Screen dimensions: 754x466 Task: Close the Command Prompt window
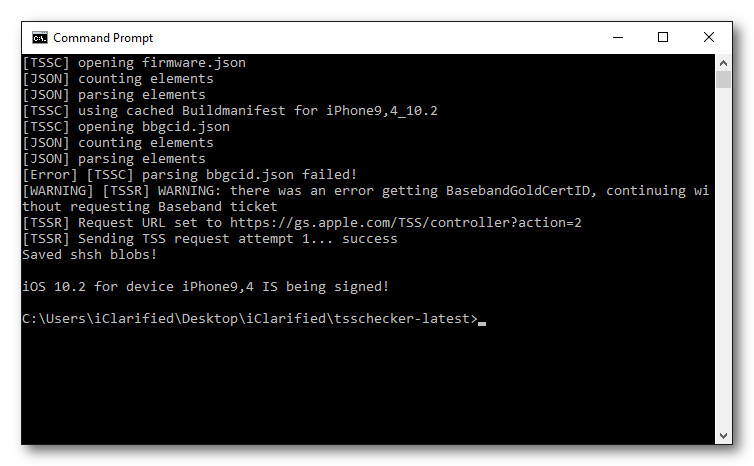[x=709, y=38]
